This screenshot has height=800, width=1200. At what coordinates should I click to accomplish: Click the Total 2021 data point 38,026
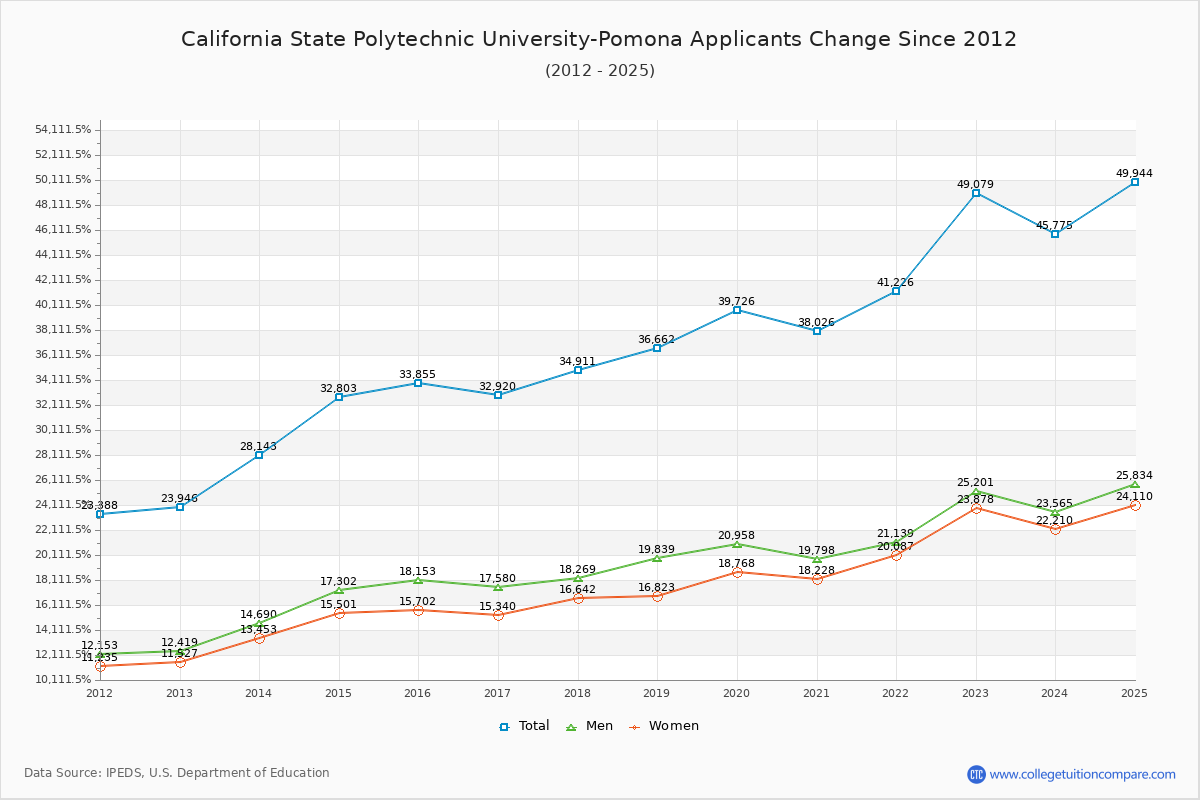coord(817,331)
